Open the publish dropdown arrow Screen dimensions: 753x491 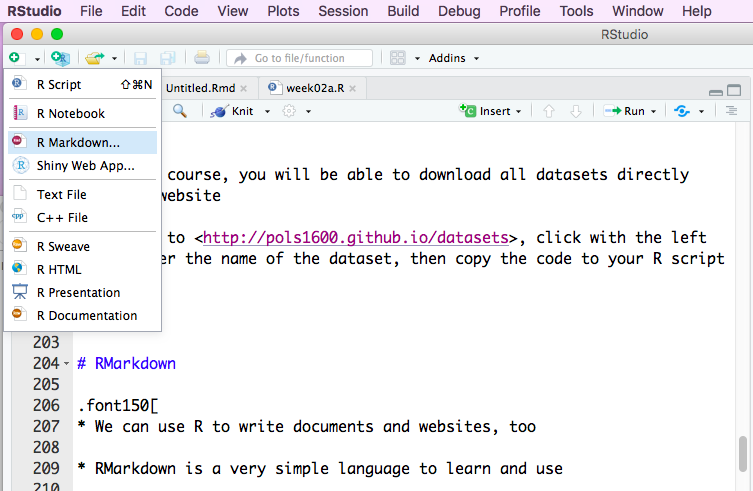(x=702, y=112)
